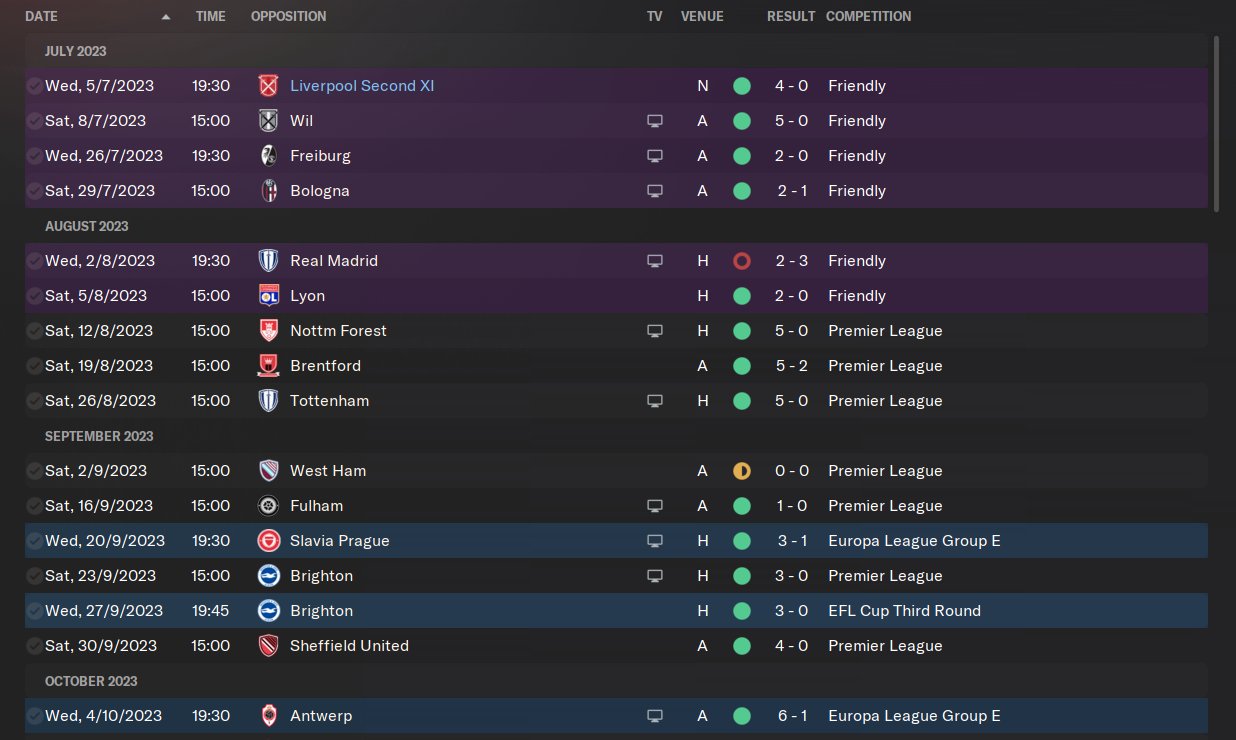The height and width of the screenshot is (740, 1236).
Task: Toggle the checkmark for the Bologna fixture
Action: [34, 191]
